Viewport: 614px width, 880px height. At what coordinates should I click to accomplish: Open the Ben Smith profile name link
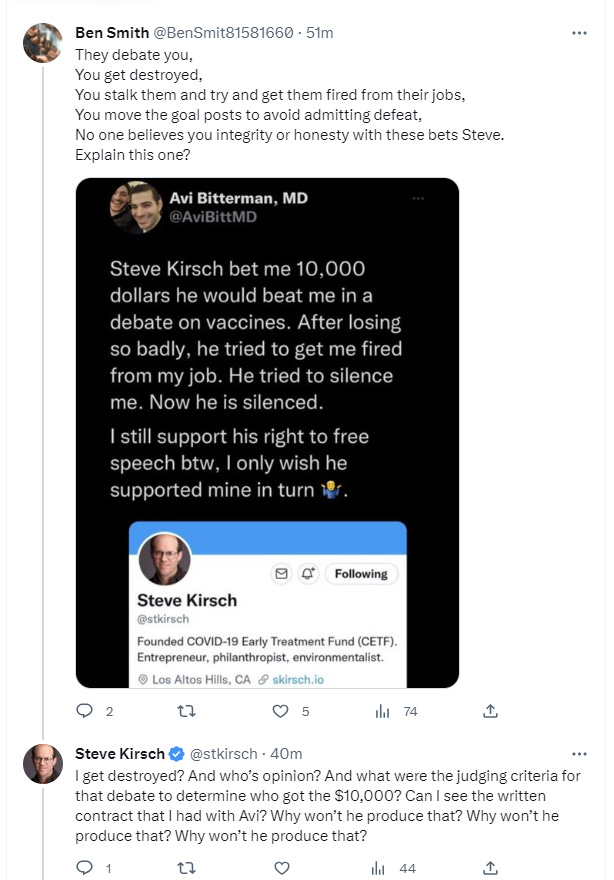111,33
